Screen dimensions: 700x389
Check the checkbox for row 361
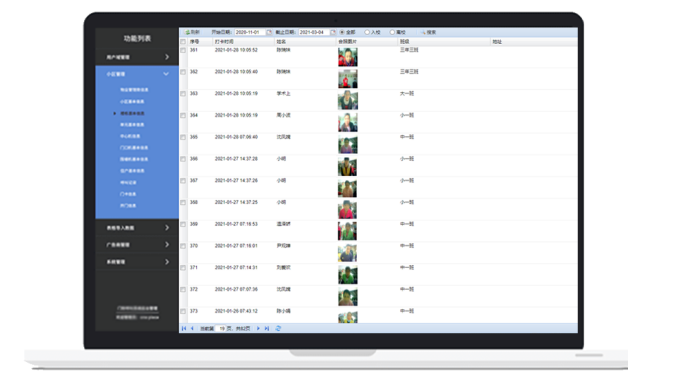click(x=183, y=50)
